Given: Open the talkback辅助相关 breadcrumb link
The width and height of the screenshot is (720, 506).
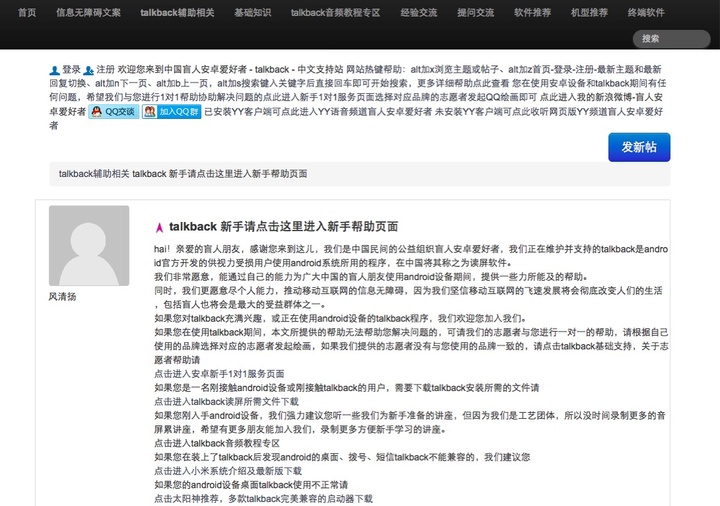Looking at the screenshot, I should coord(94,174).
